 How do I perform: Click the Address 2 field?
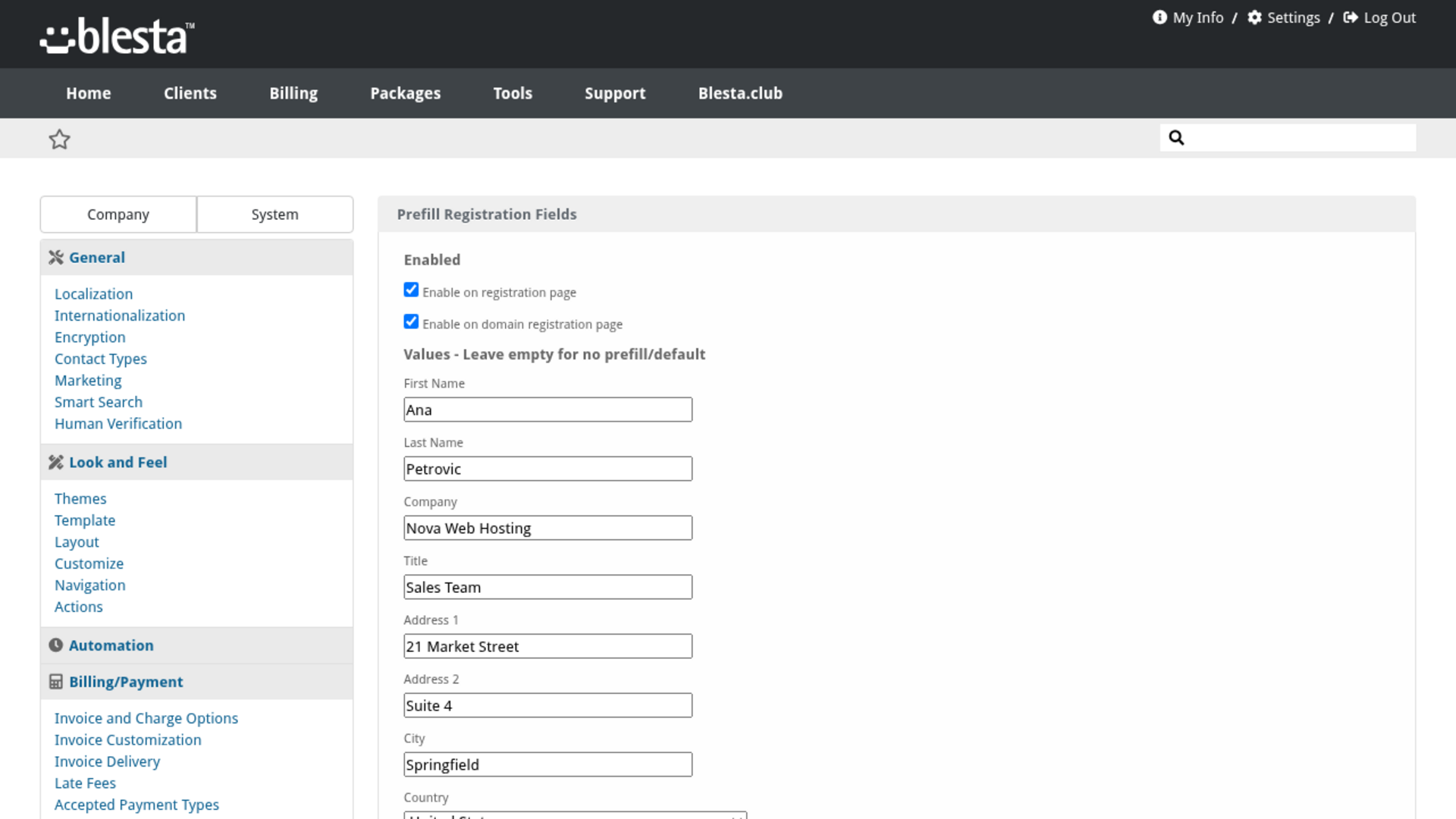point(548,705)
